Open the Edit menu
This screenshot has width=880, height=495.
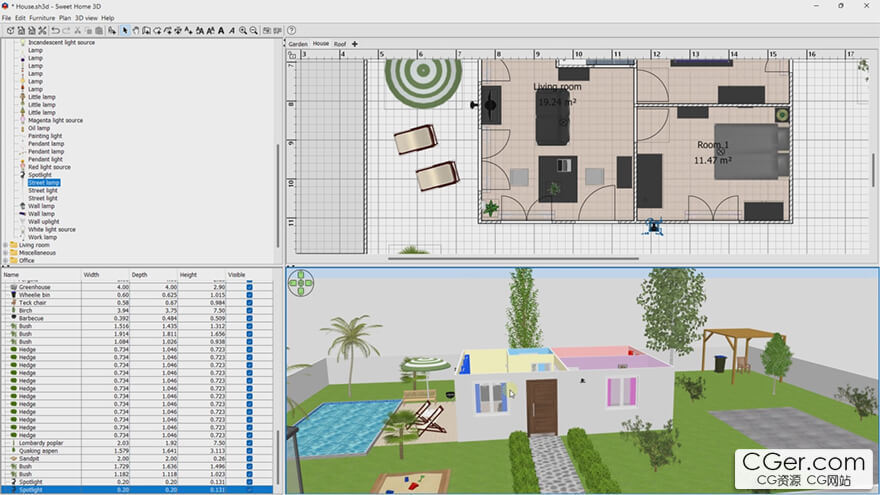(x=20, y=18)
